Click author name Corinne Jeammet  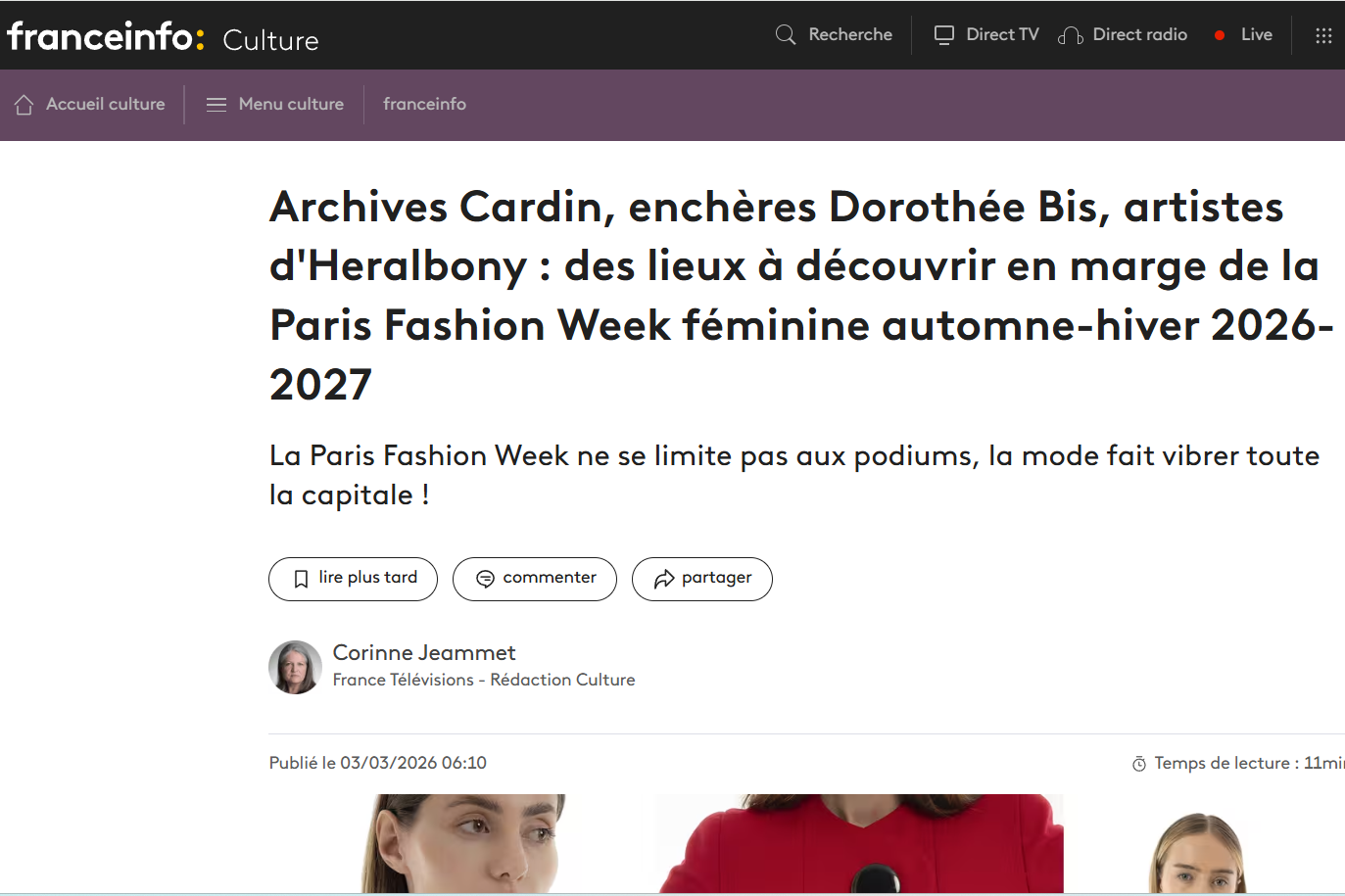[424, 652]
